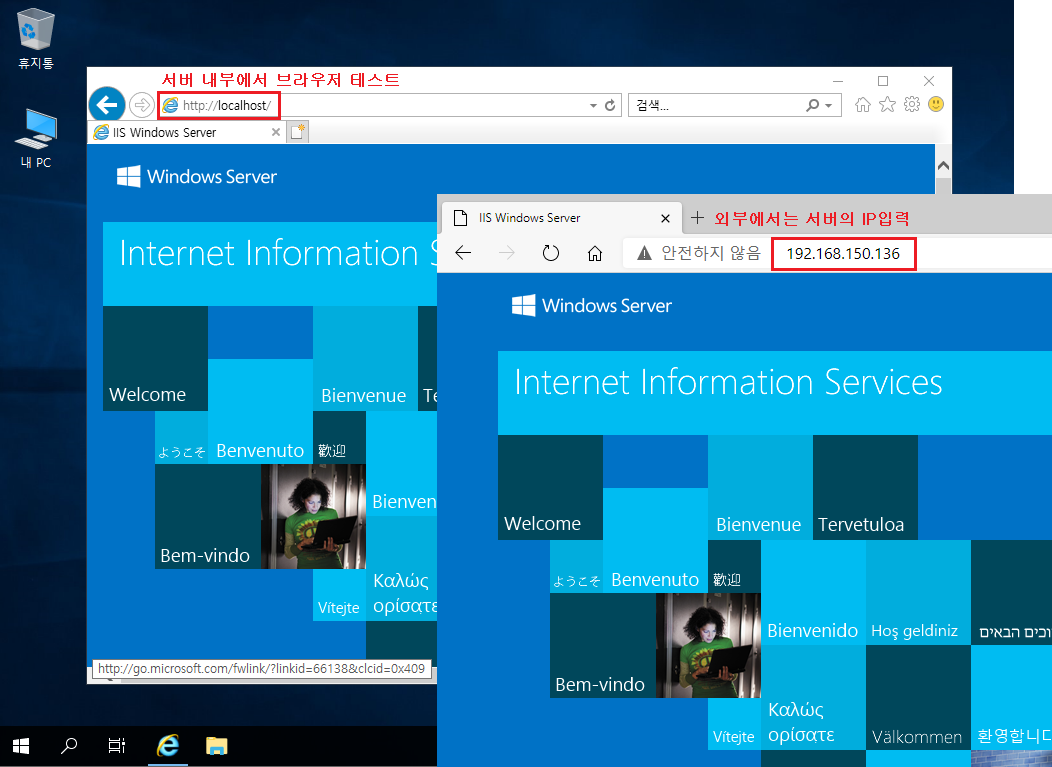
Task: Open File Explorer from taskbar
Action: pyautogui.click(x=217, y=746)
